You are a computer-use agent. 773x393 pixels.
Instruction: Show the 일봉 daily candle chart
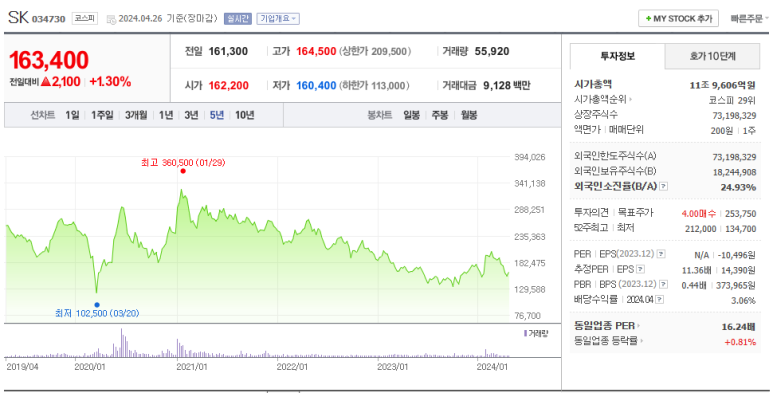(x=412, y=115)
